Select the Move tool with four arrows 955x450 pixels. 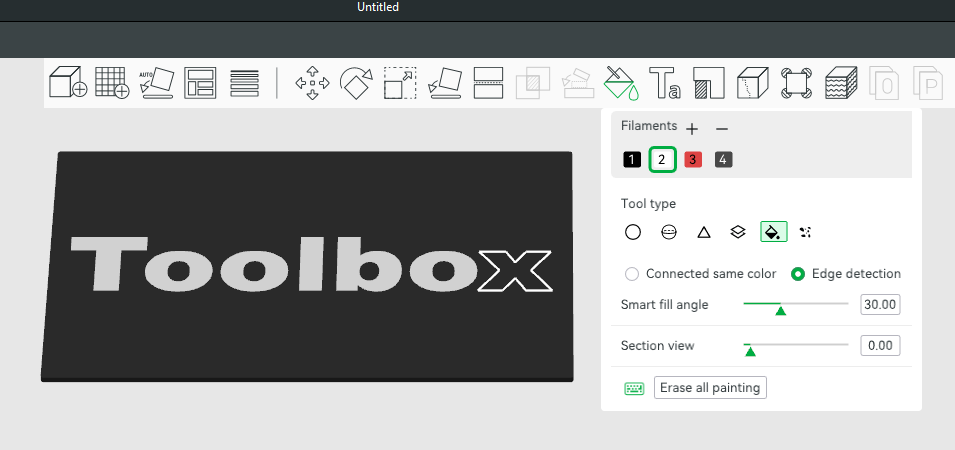point(312,83)
